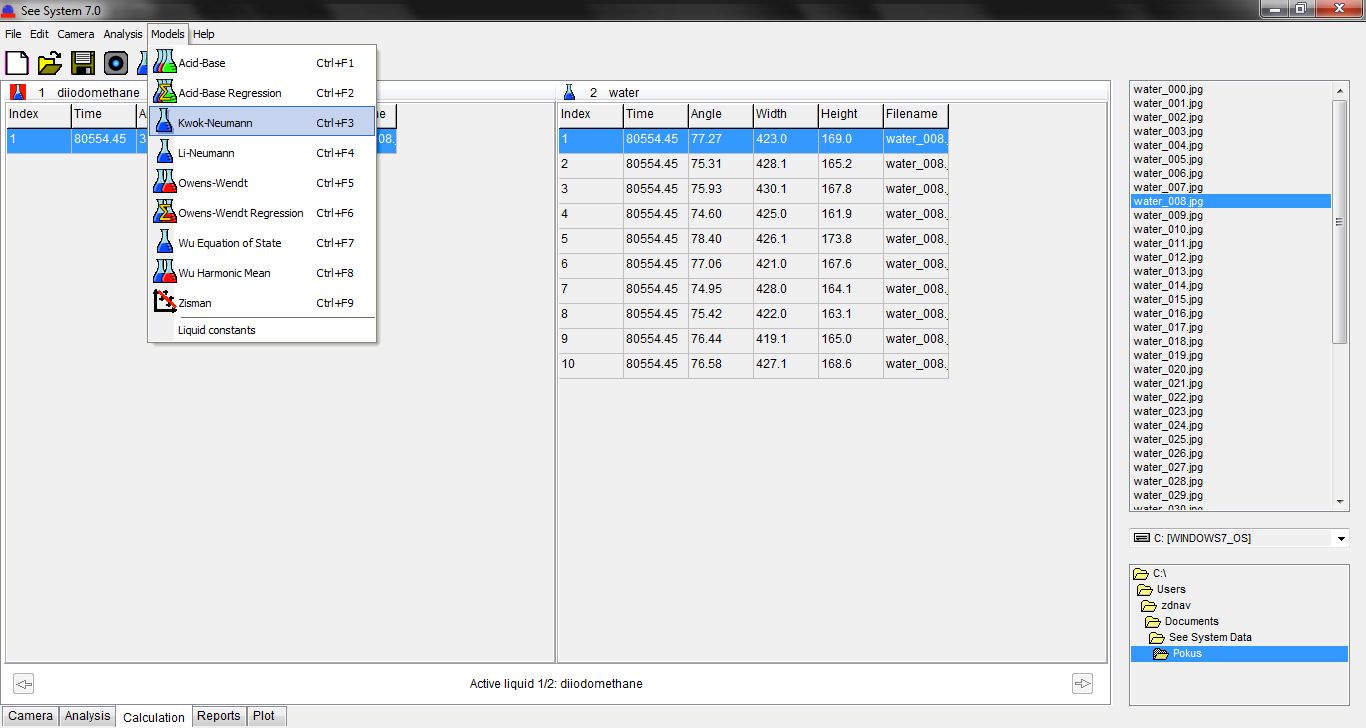1366x728 pixels.
Task: Click the Save floppy disk icon
Action: coord(83,63)
